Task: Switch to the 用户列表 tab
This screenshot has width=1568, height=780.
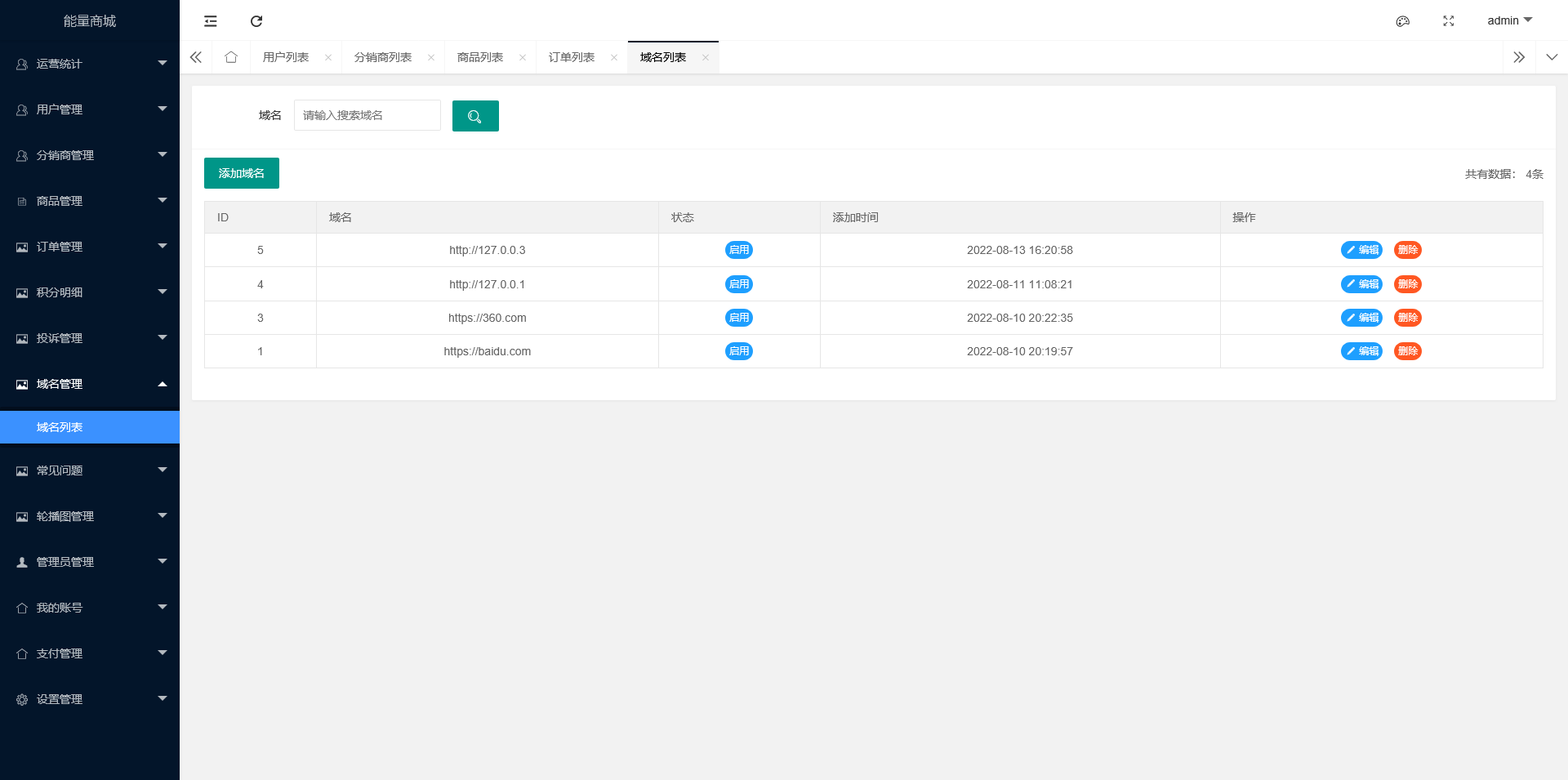Action: pos(286,57)
